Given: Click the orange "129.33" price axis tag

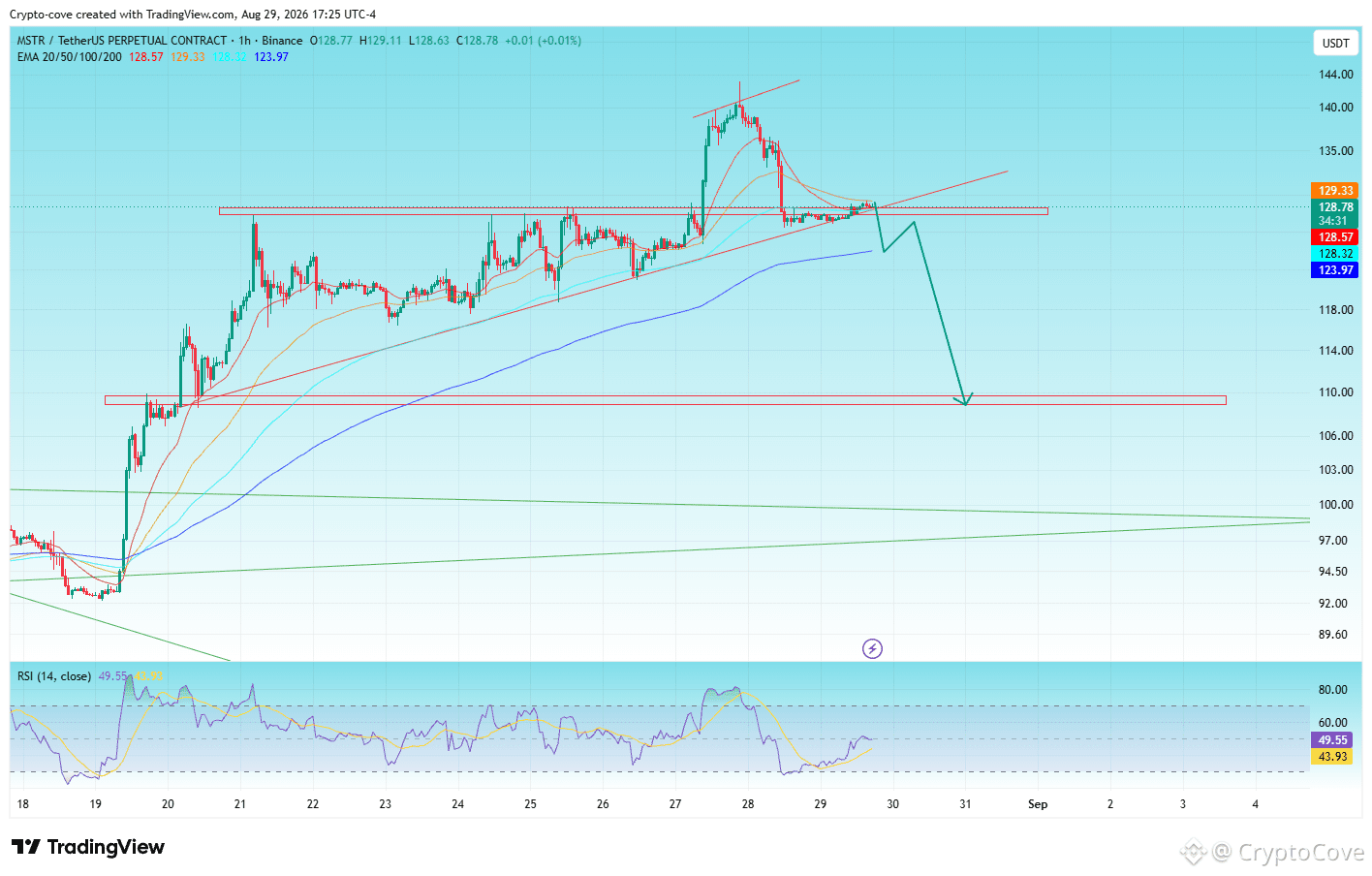Looking at the screenshot, I should [x=1335, y=191].
